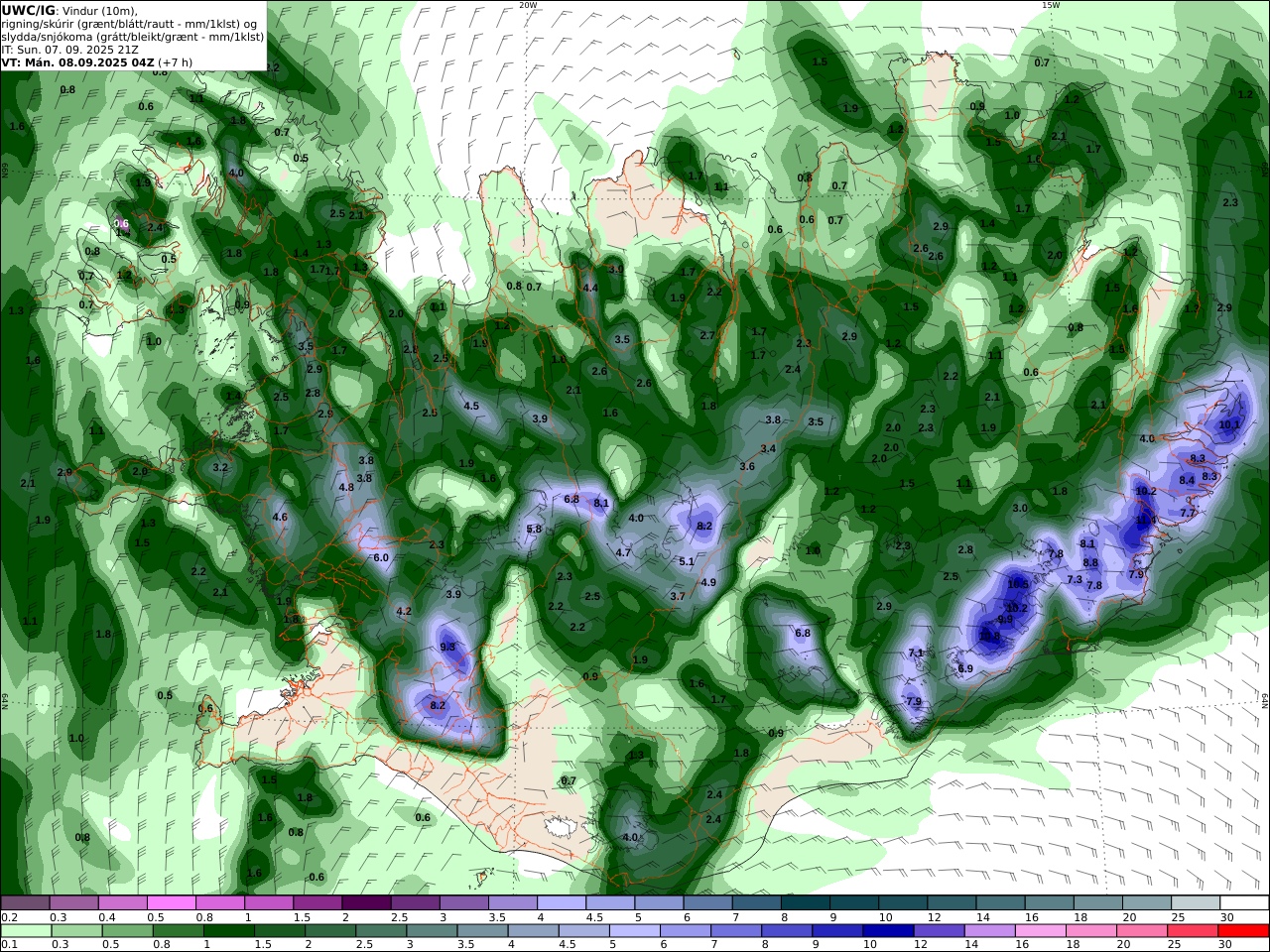1270x952 pixels.
Task: Click the 4.8 precipitation value on the map
Action: (x=346, y=487)
